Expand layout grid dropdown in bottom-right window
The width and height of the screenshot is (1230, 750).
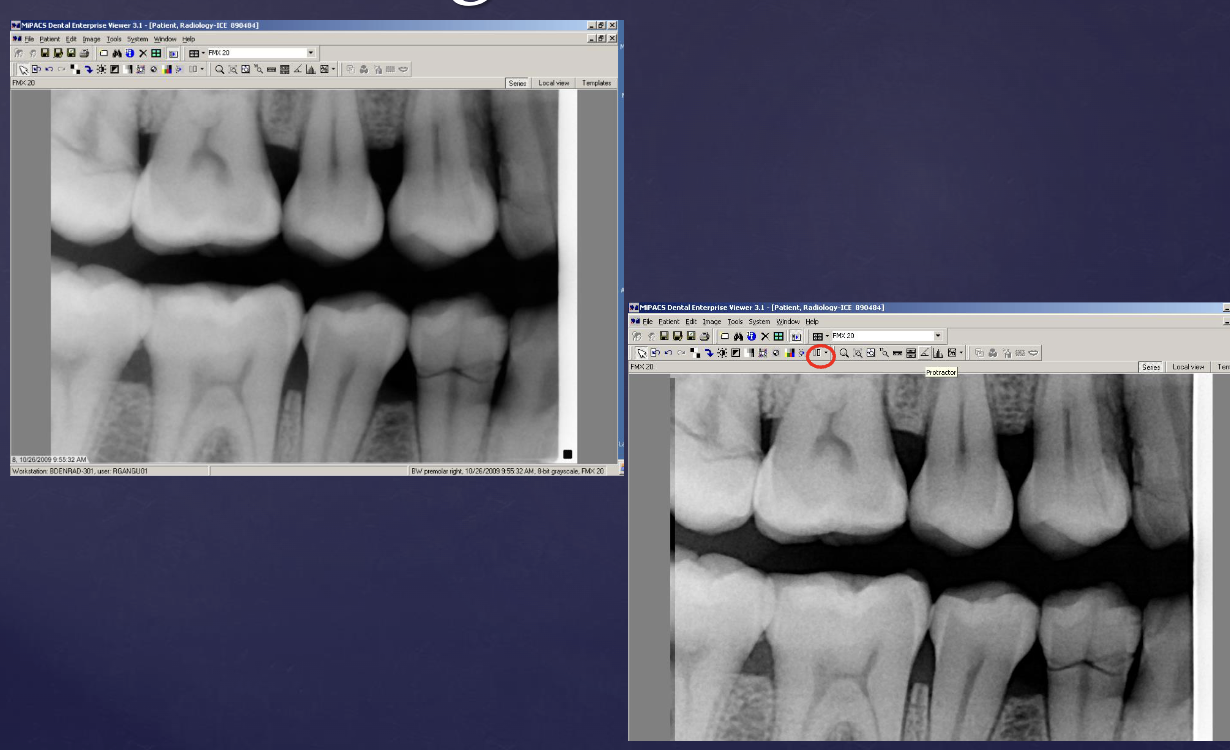pos(827,336)
